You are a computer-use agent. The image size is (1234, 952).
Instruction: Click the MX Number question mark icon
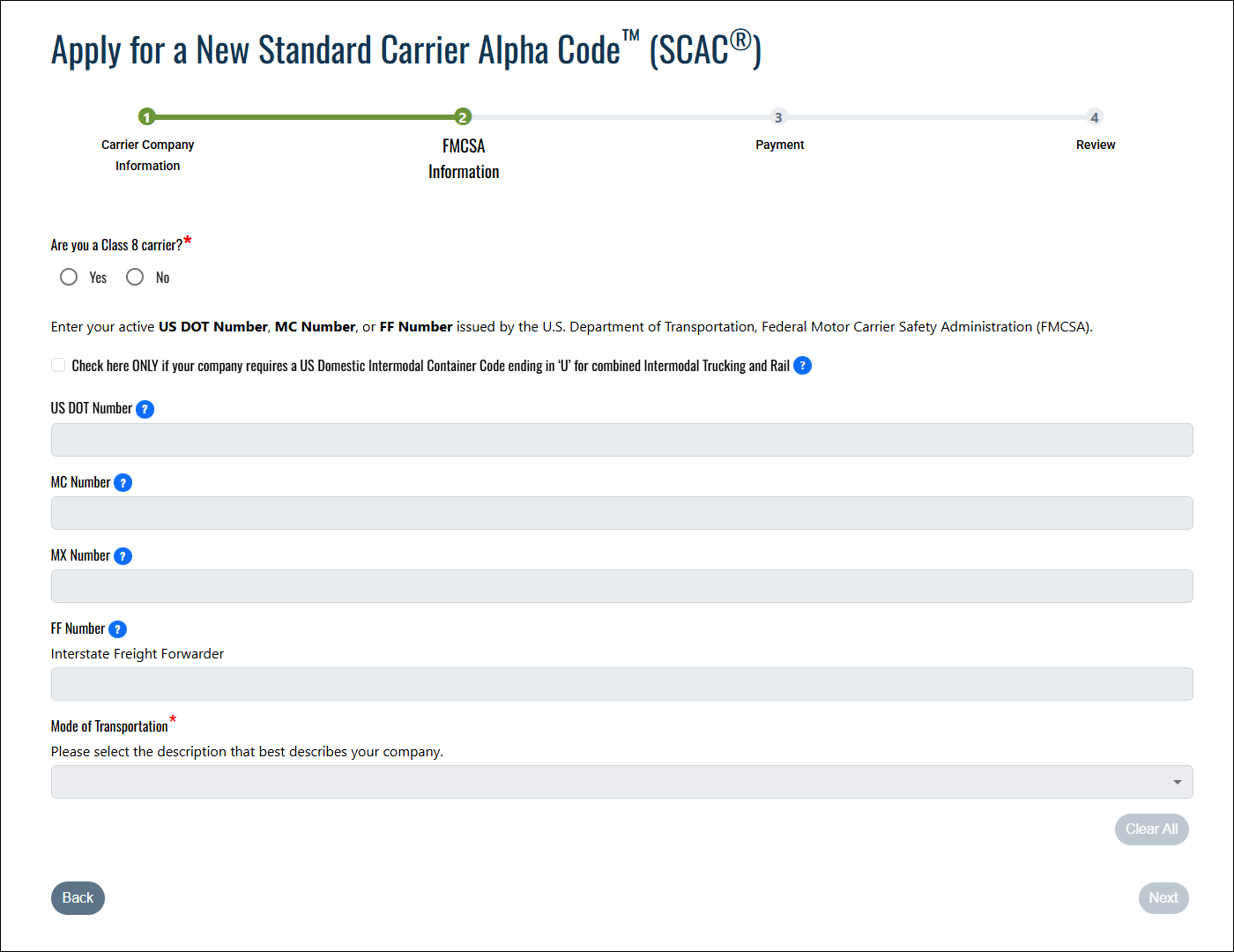pos(123,556)
